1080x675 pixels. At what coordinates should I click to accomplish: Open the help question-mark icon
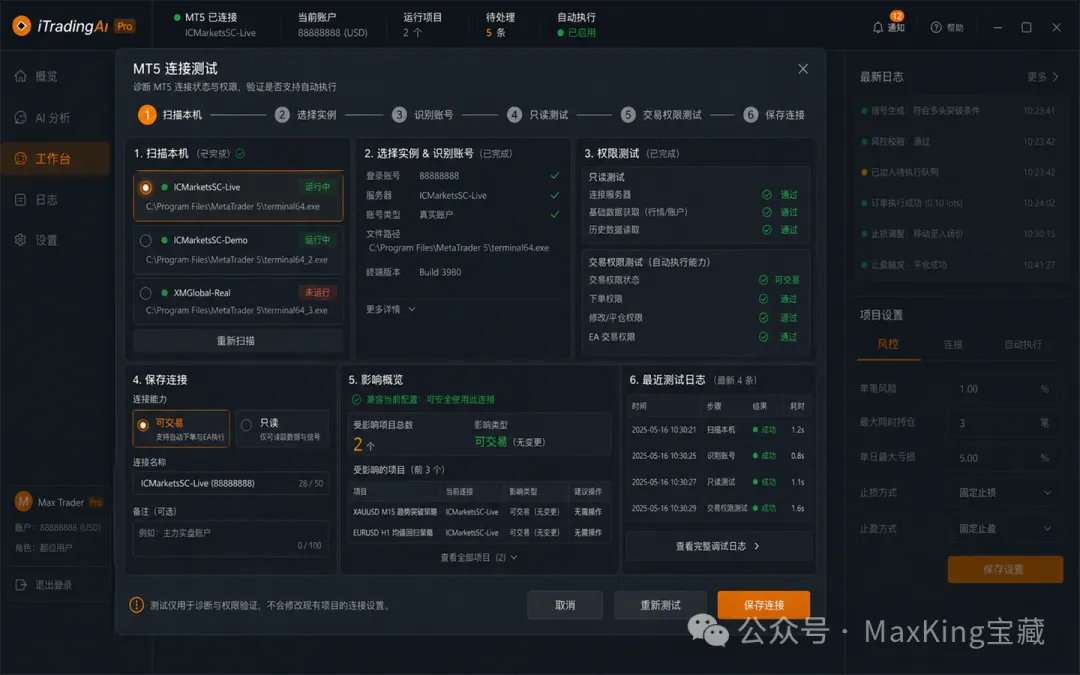point(936,27)
